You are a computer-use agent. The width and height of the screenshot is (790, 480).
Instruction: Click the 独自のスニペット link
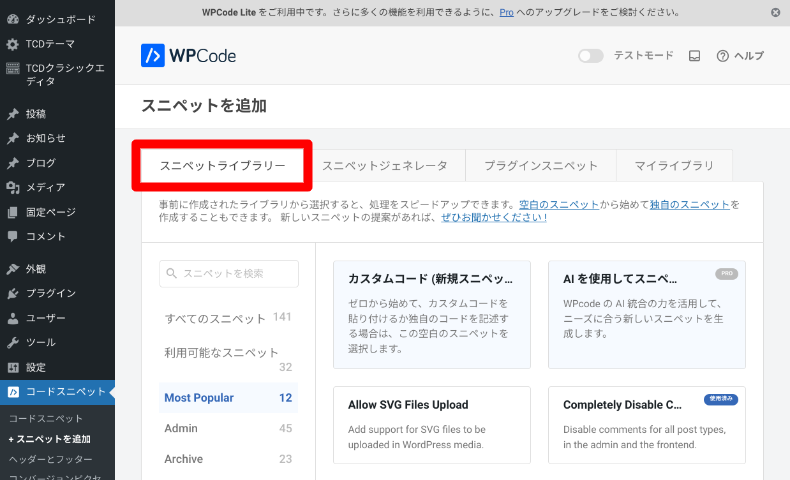pyautogui.click(x=690, y=204)
